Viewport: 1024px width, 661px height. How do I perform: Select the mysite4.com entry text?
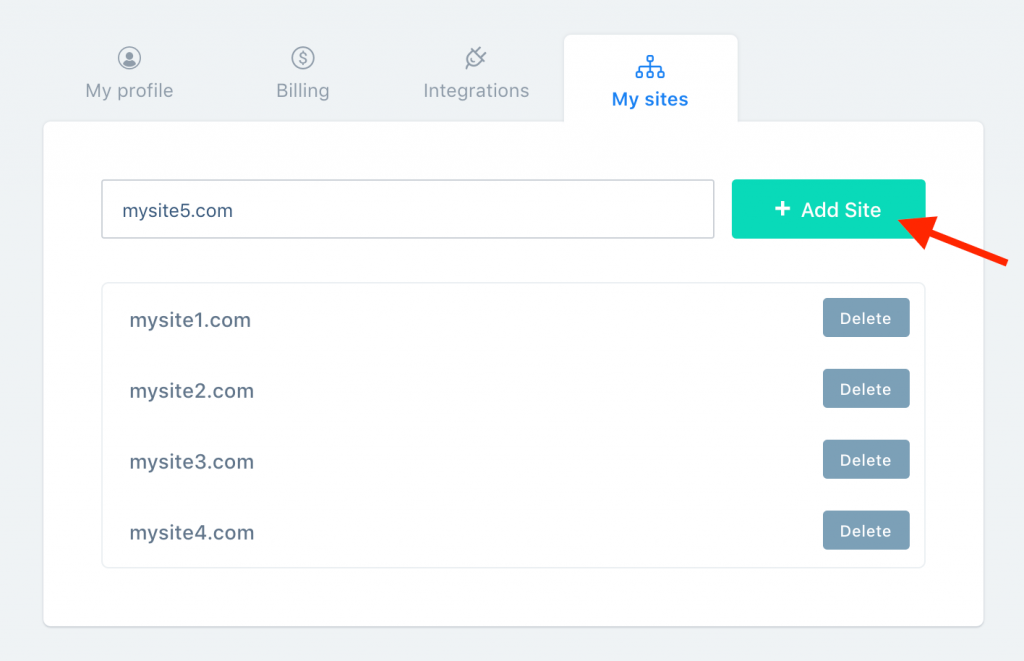(x=191, y=532)
